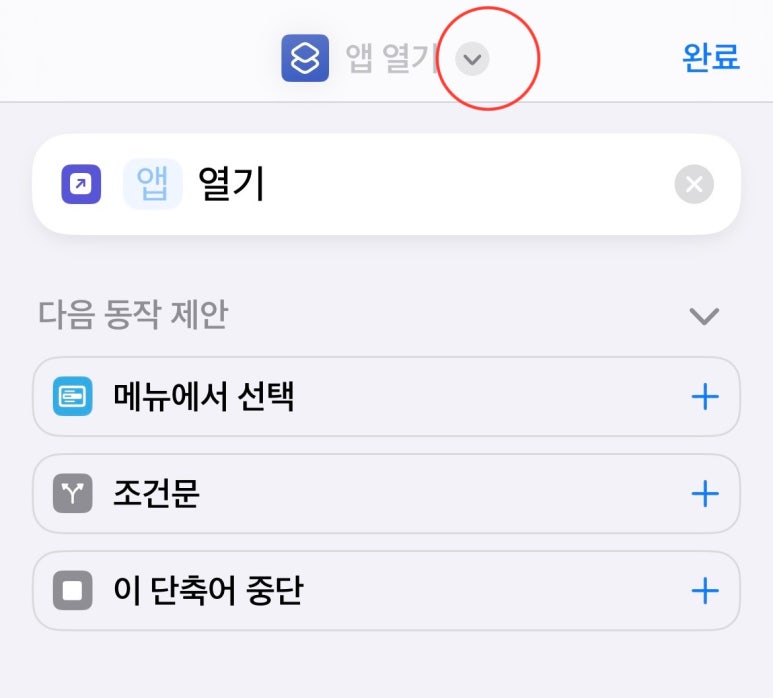Select the 조건문 suggestion

pyautogui.click(x=386, y=493)
